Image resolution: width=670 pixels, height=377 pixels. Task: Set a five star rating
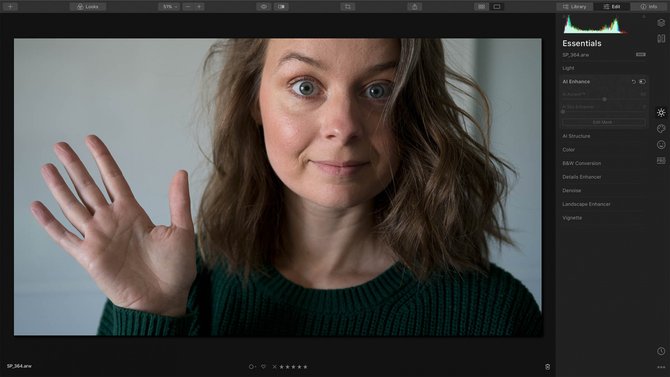pos(305,367)
